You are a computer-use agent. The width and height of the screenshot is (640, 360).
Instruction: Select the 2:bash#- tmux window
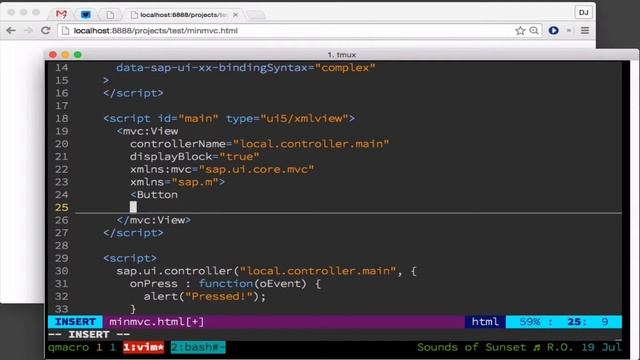[x=198, y=347]
